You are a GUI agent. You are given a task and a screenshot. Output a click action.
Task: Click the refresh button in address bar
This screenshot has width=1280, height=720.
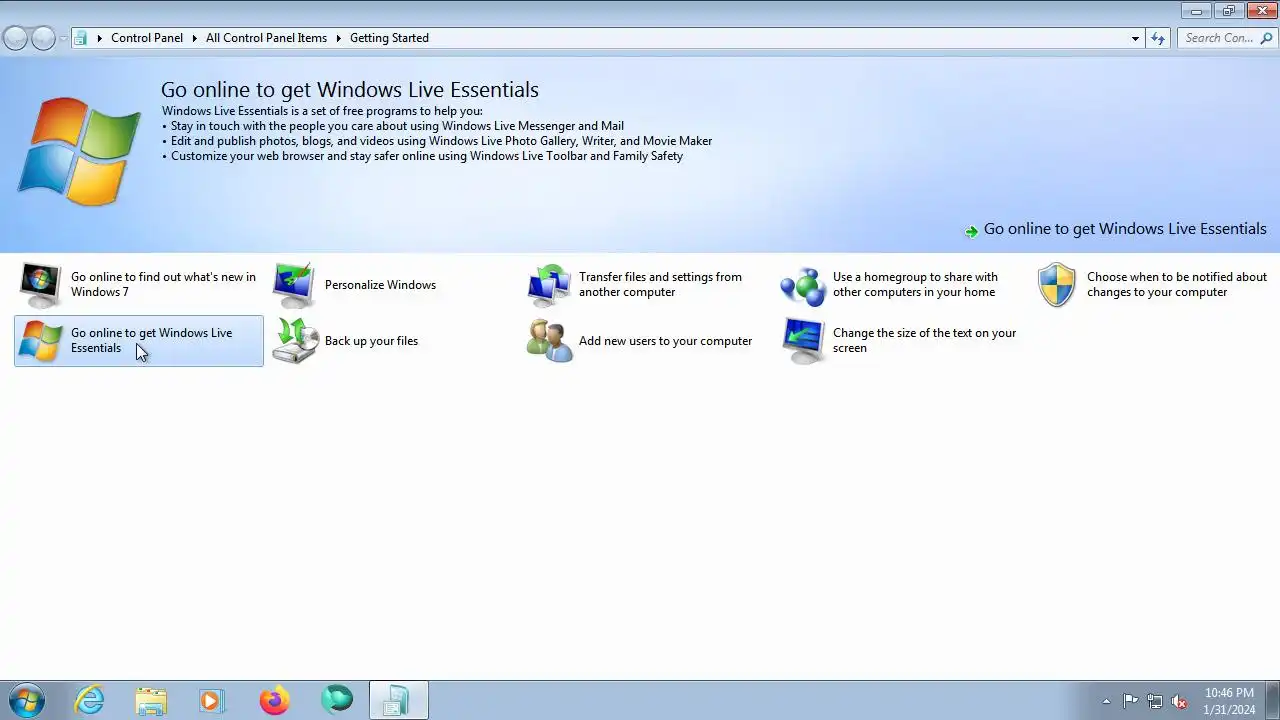coord(1158,38)
